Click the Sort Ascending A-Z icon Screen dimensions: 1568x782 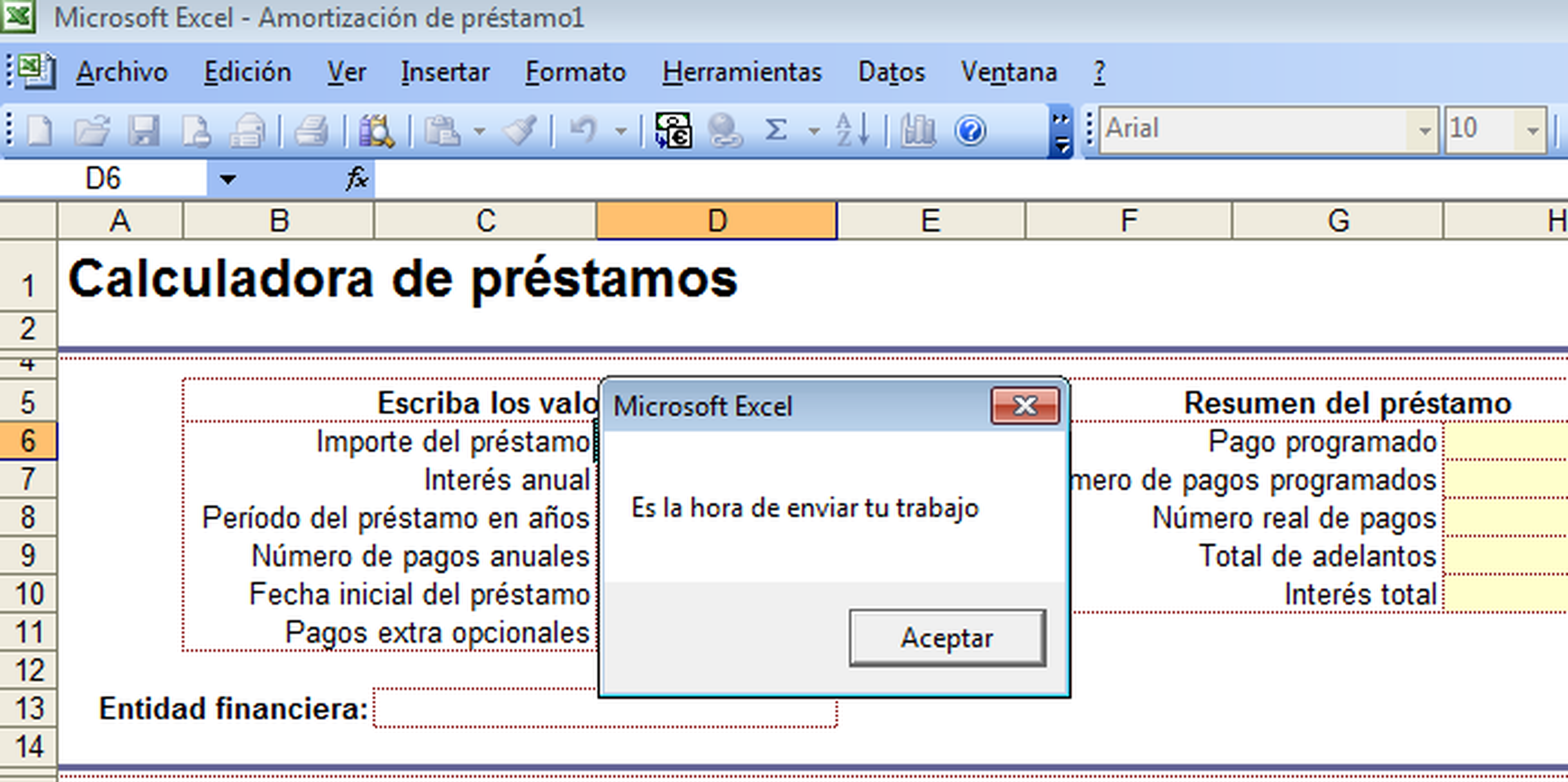(852, 130)
